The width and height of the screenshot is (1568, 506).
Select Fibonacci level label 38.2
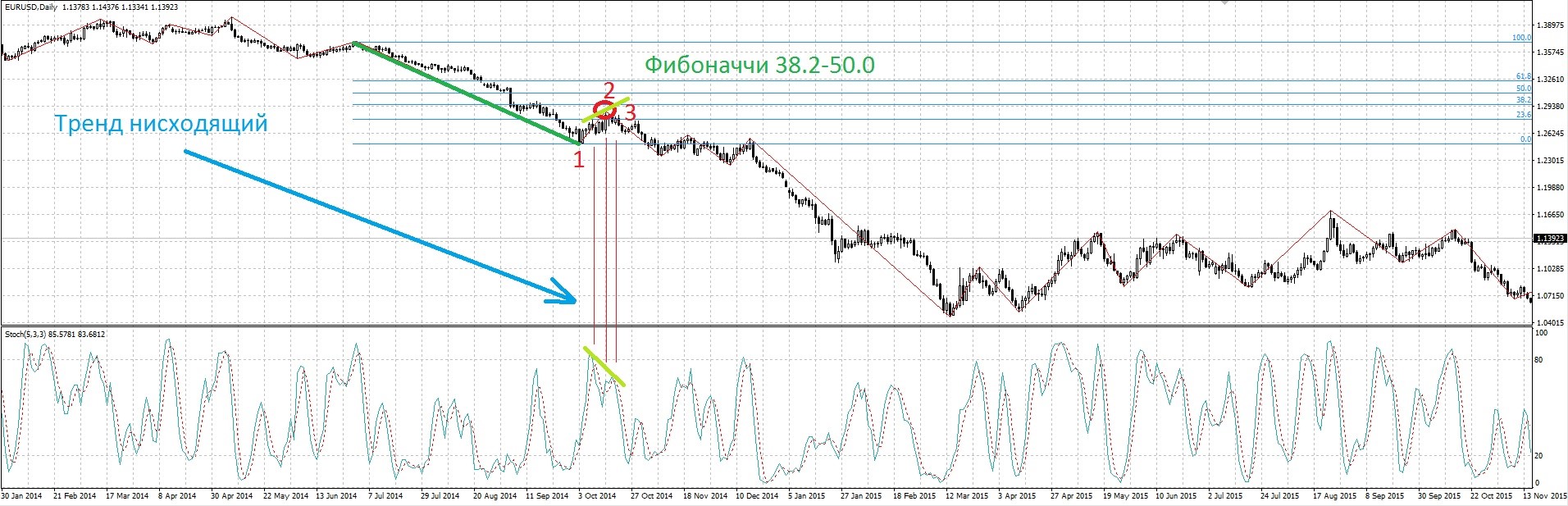coord(1523,100)
